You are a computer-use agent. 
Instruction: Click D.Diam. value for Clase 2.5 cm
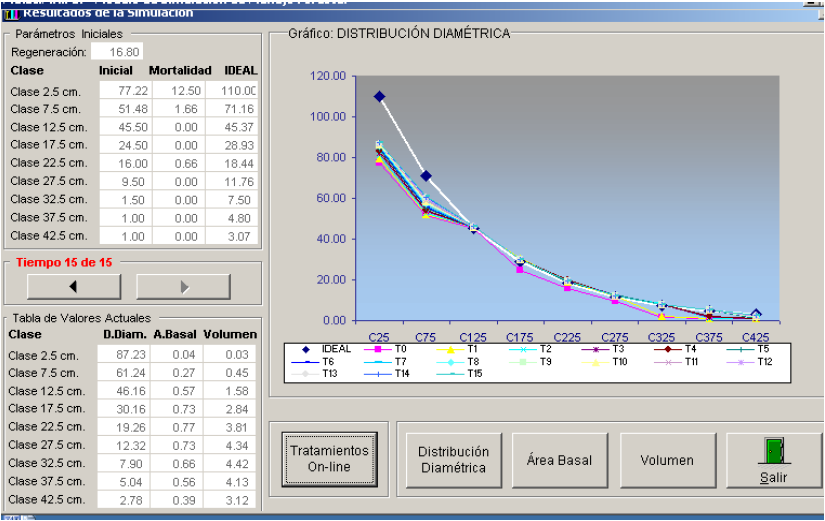(x=122, y=355)
